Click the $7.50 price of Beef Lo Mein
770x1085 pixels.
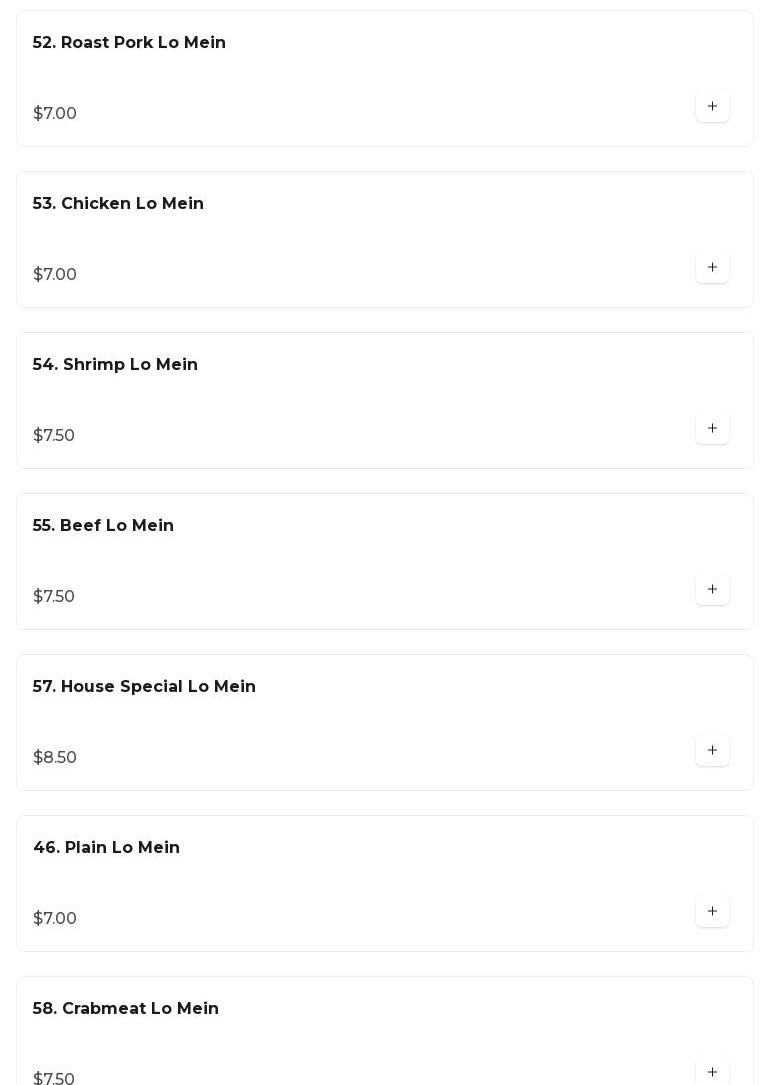point(54,597)
